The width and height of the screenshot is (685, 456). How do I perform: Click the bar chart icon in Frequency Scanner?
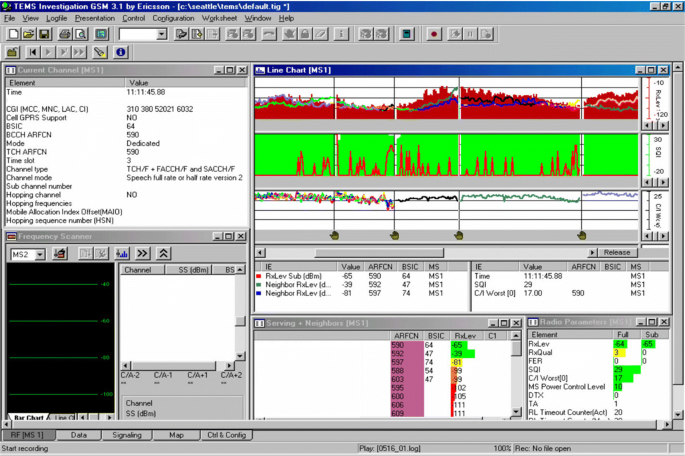[122, 253]
